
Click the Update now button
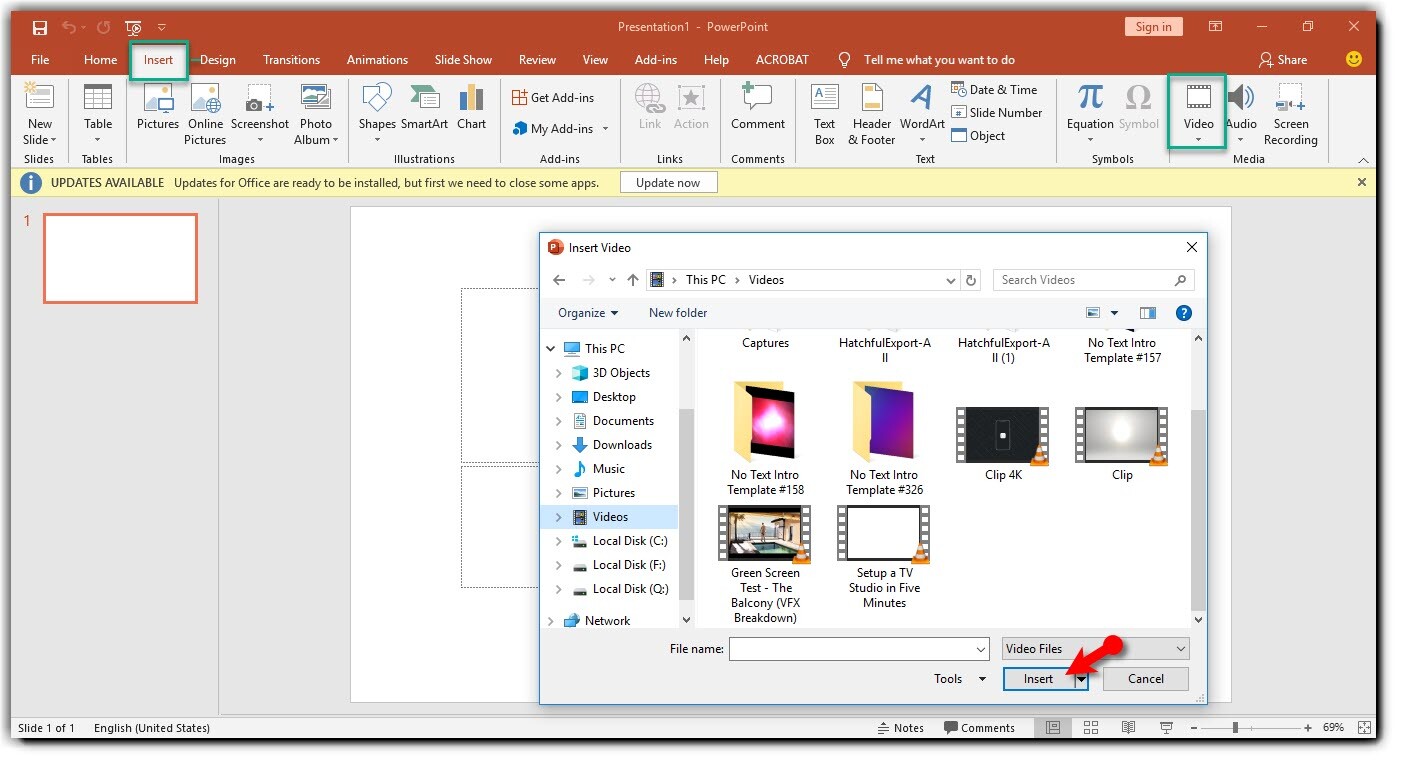668,183
